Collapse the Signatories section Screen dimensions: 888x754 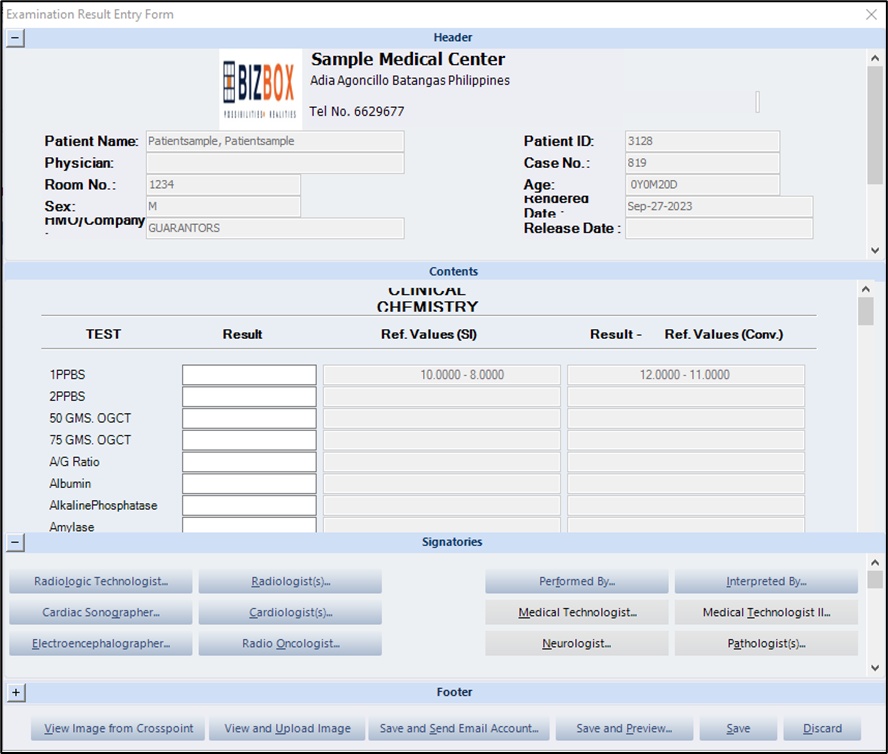click(15, 542)
